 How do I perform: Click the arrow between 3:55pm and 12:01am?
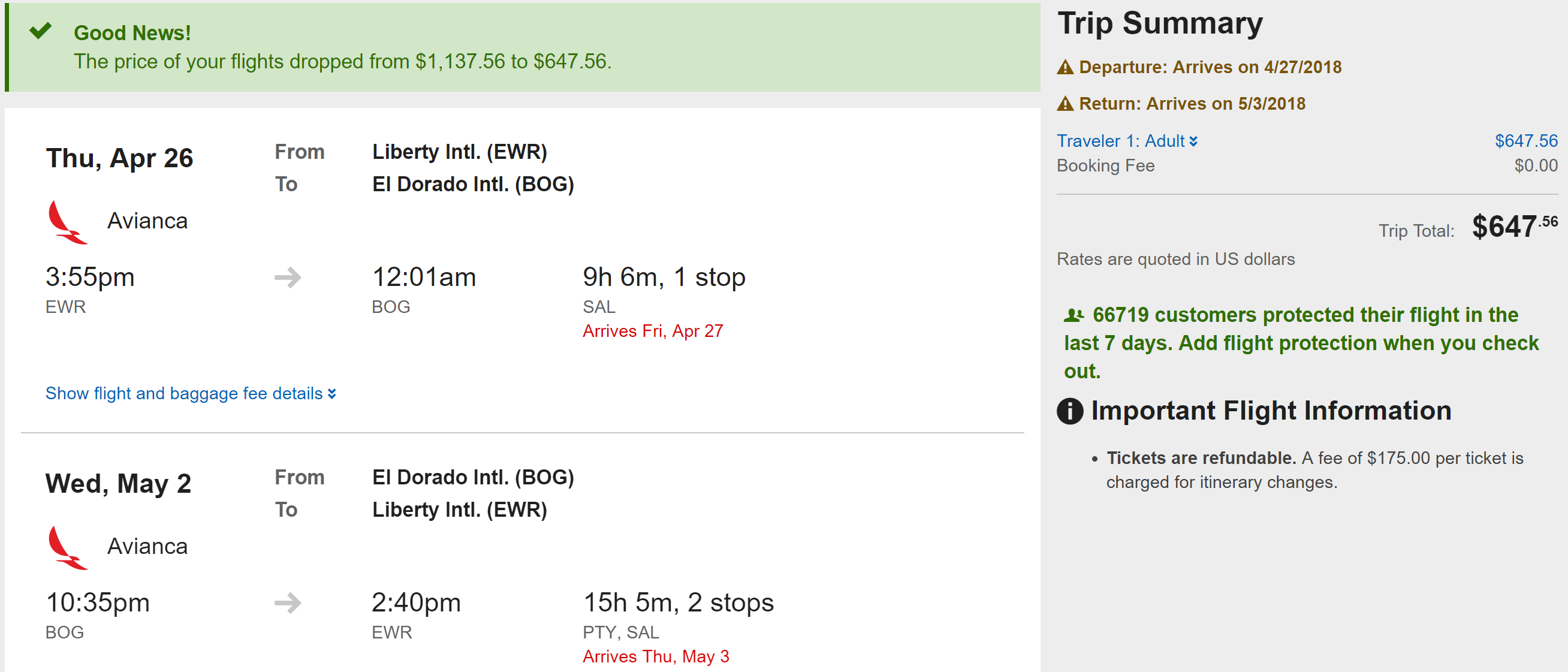(x=288, y=278)
